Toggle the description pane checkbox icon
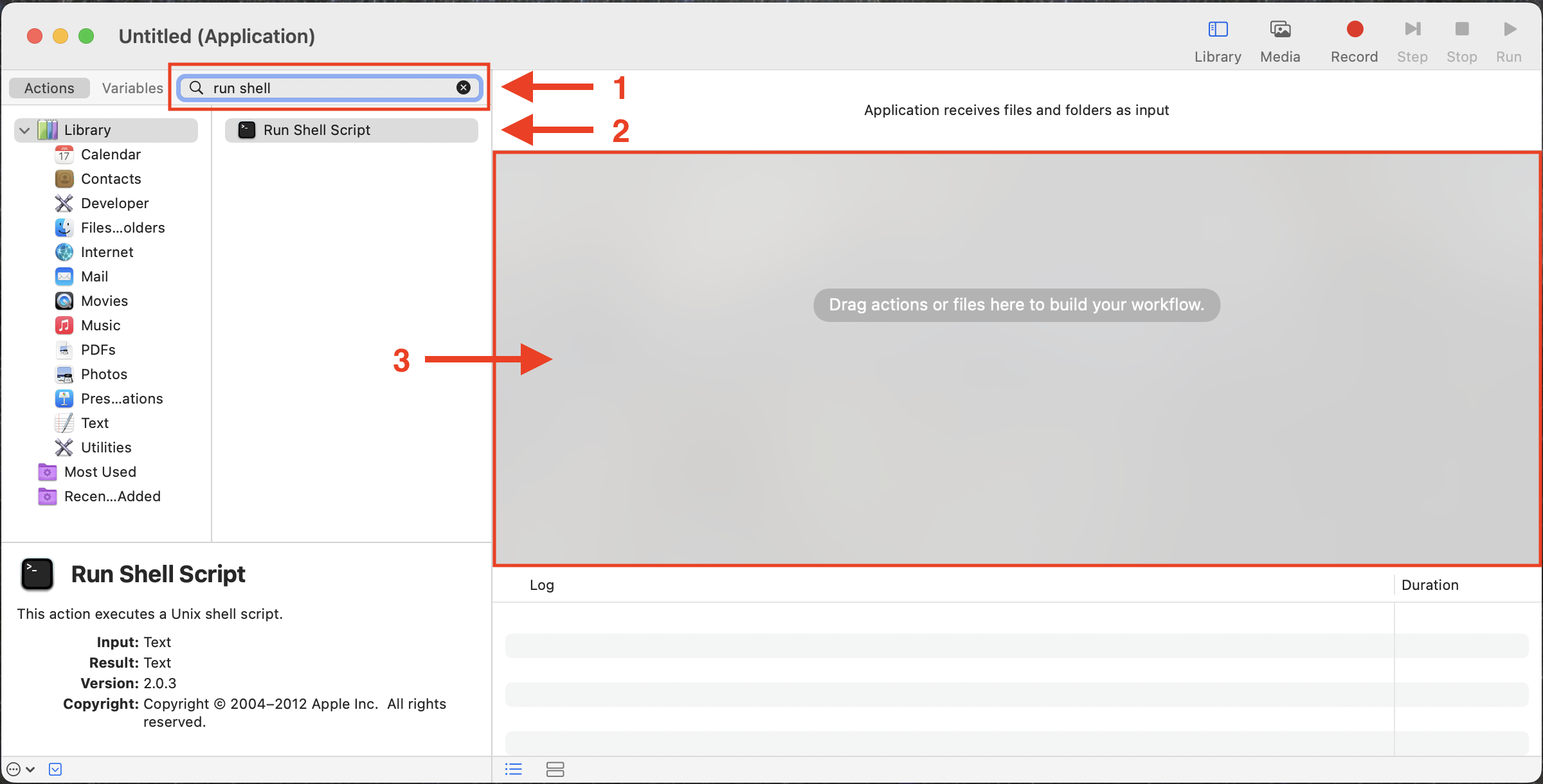Image resolution: width=1543 pixels, height=784 pixels. (55, 769)
